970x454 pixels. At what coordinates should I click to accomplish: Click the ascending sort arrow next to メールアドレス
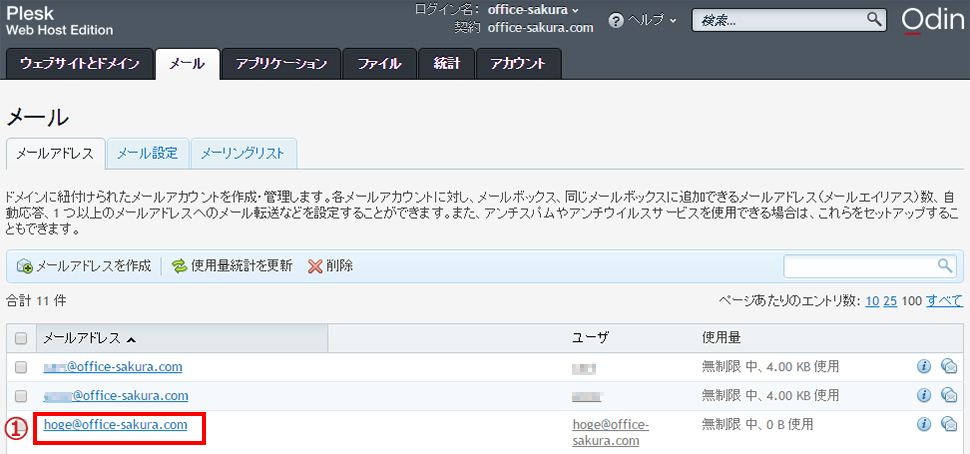[x=131, y=339]
